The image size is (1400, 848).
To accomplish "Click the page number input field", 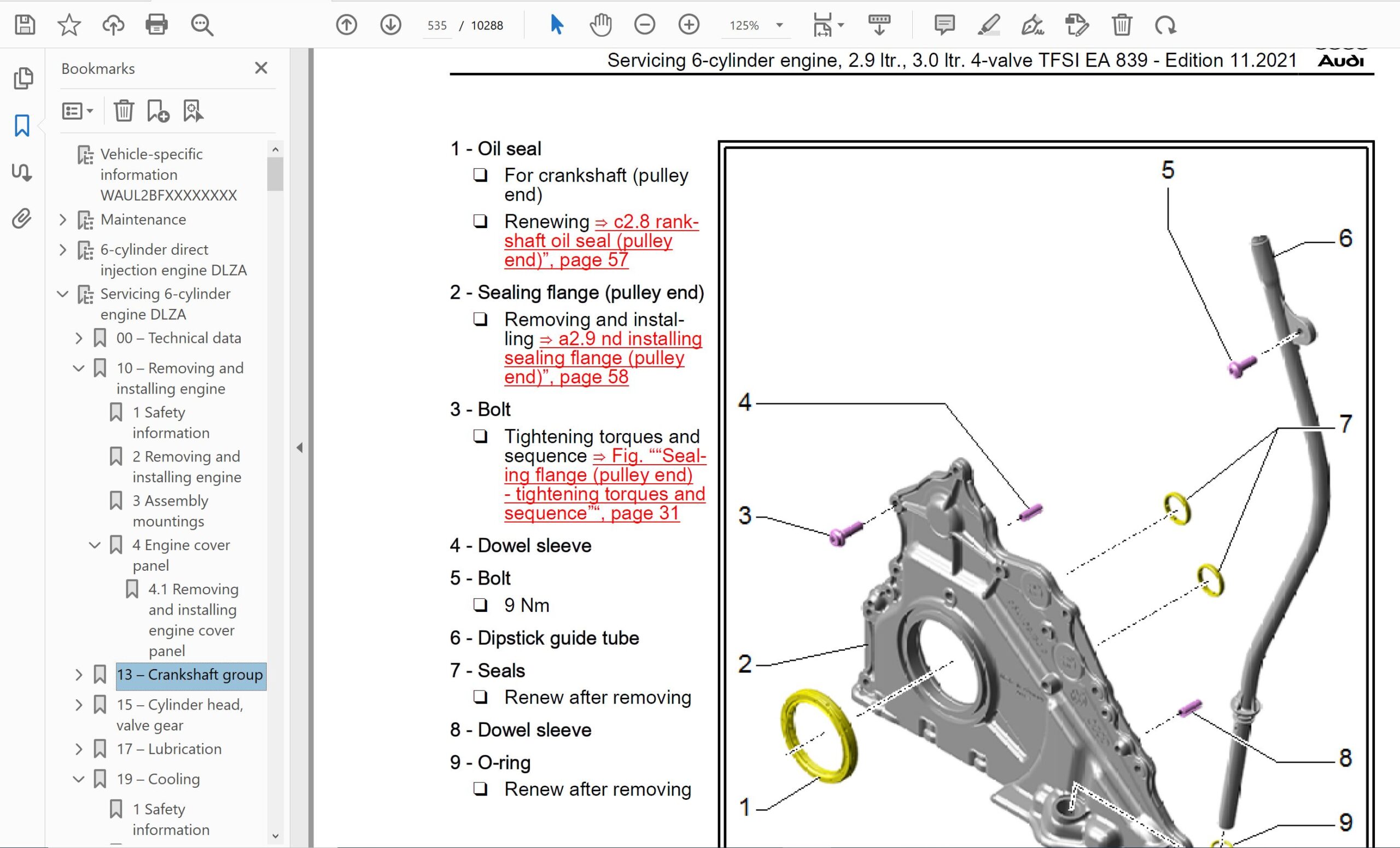I will point(437,26).
